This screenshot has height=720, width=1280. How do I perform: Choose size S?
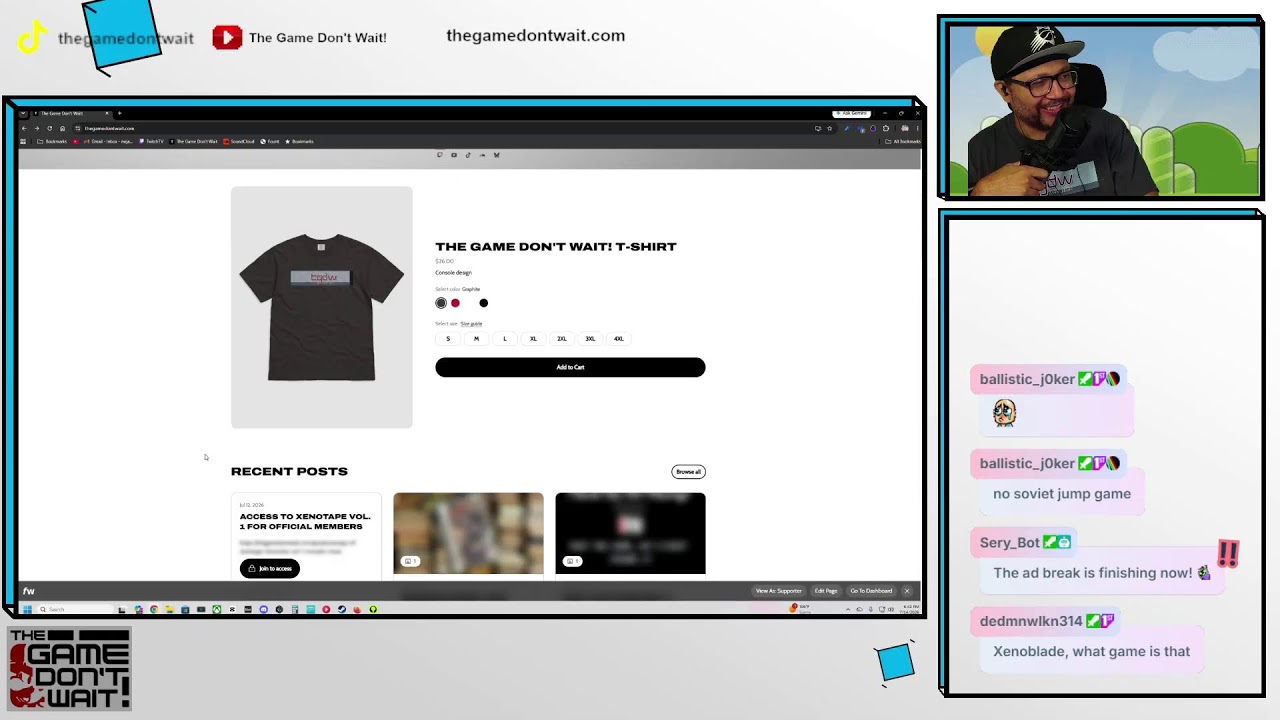click(x=448, y=339)
